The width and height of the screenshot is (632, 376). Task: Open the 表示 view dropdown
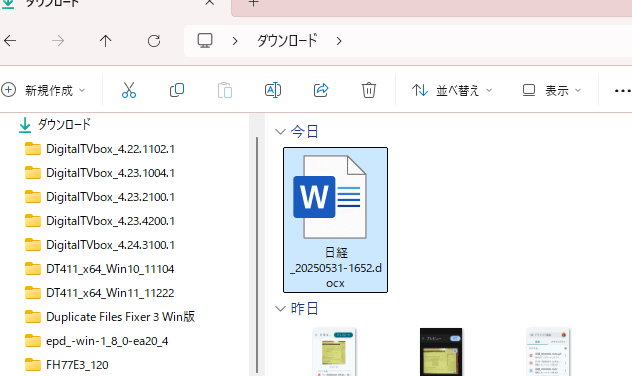point(552,90)
